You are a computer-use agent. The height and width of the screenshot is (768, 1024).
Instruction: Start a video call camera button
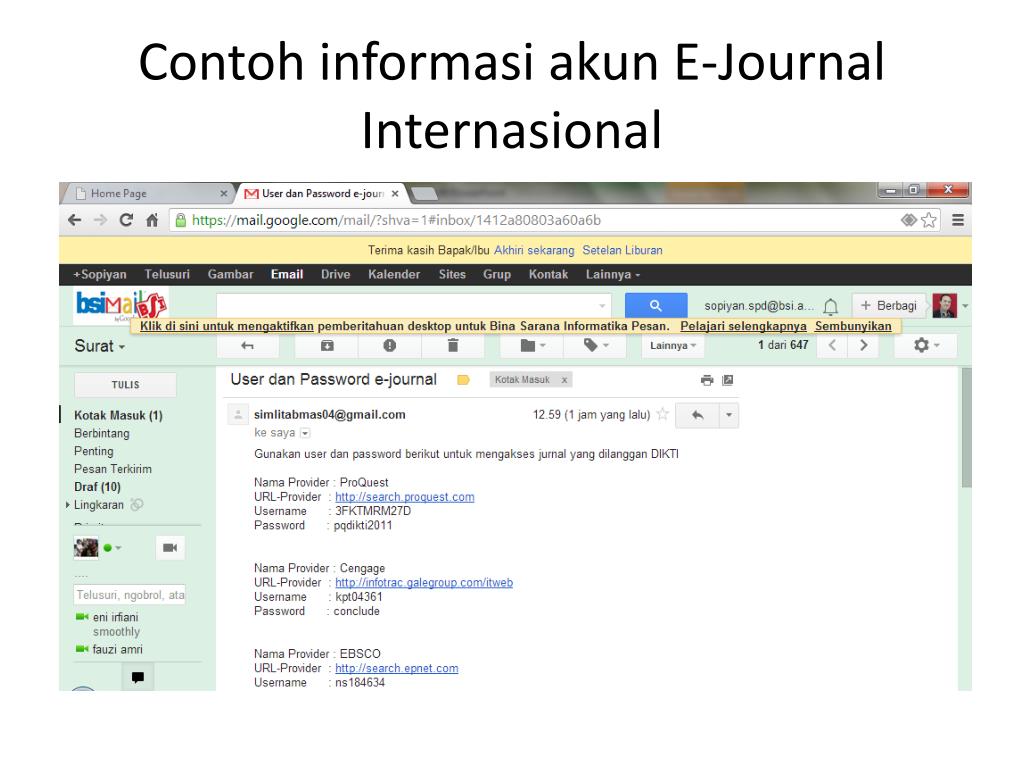coord(170,548)
